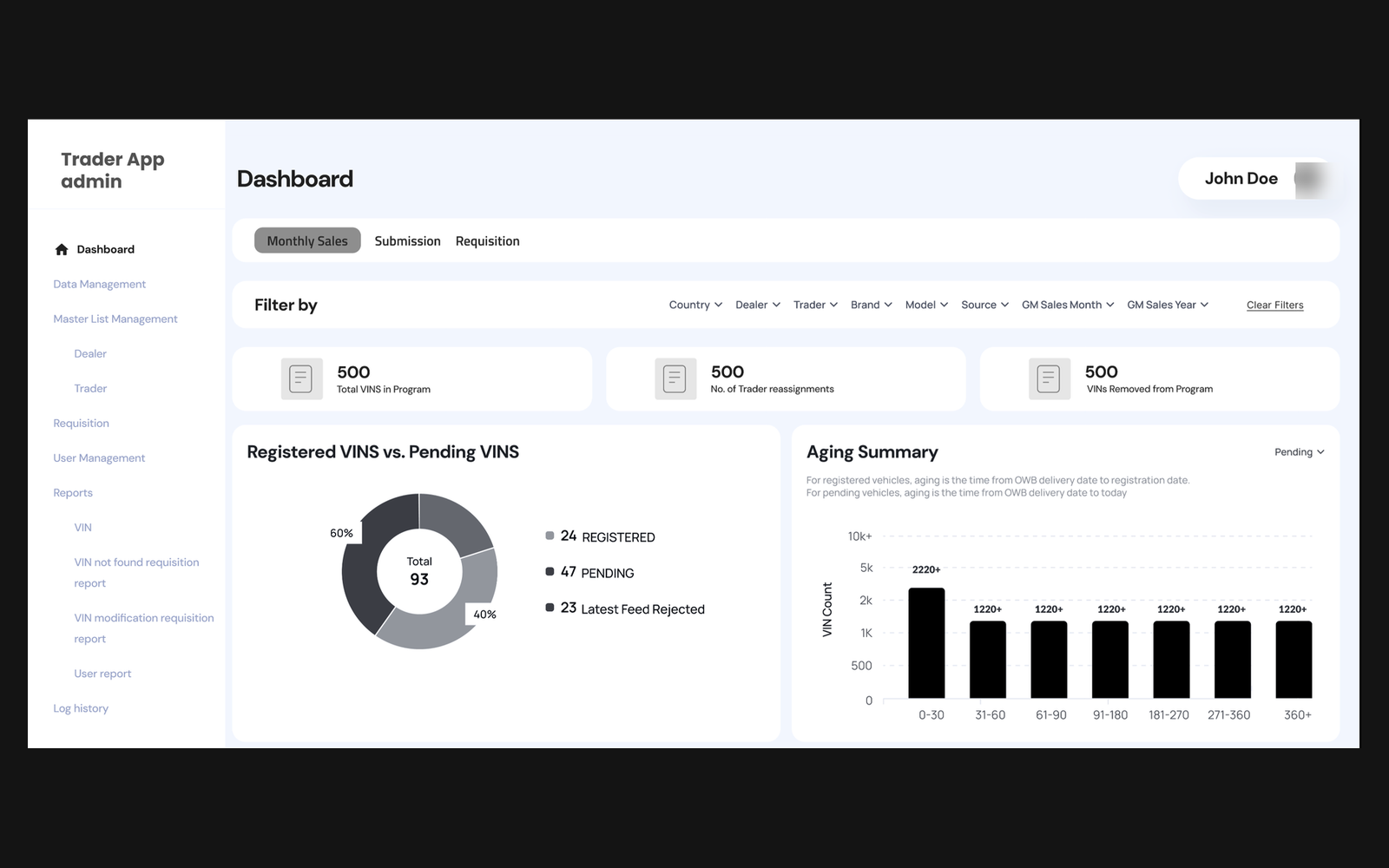Click the 31-60 aging bar
Image resolution: width=1389 pixels, height=868 pixels.
pos(988,660)
